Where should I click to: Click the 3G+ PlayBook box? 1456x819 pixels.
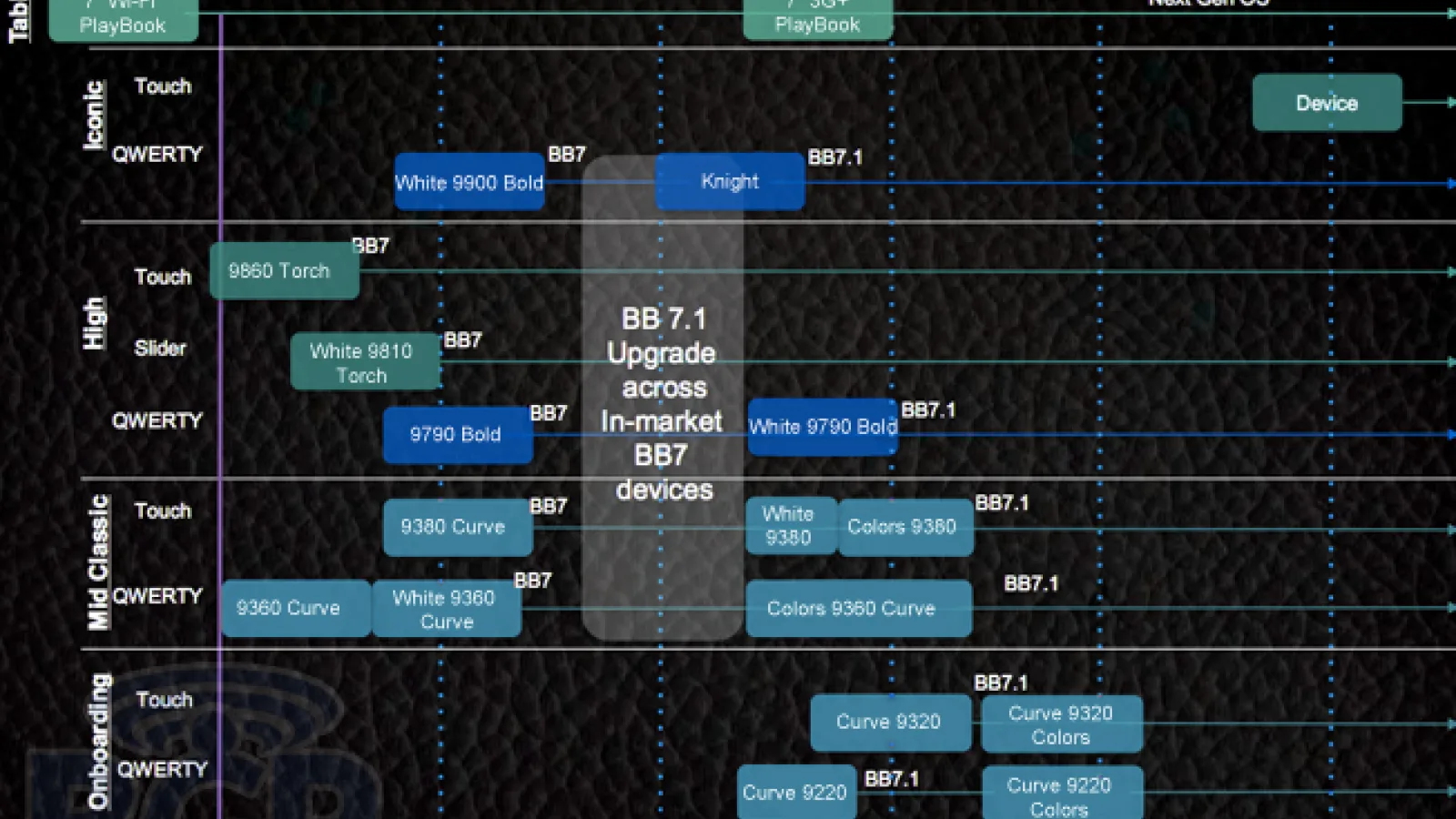pos(817,19)
